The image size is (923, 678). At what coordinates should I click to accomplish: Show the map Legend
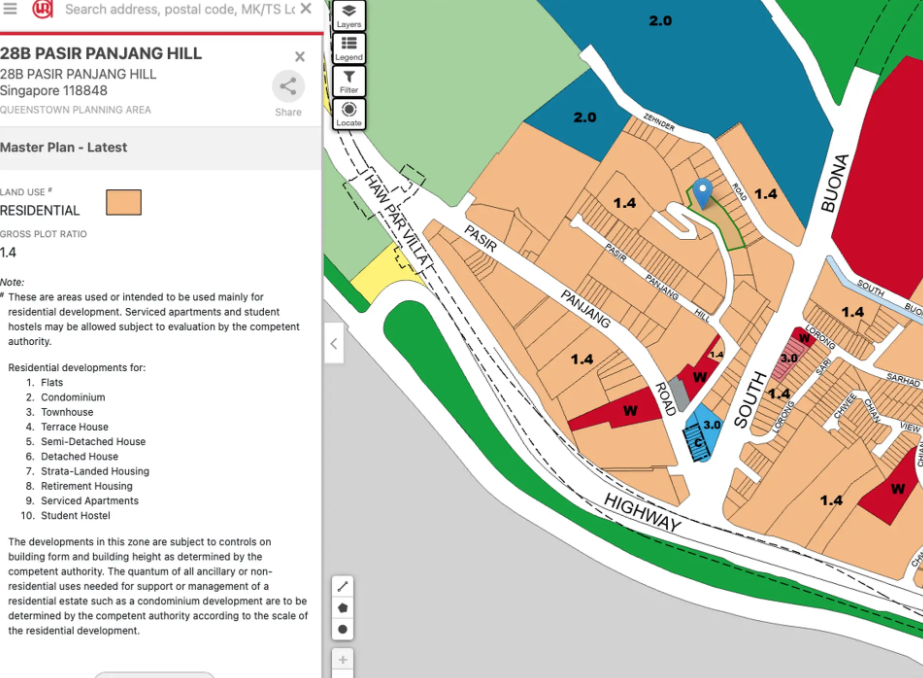click(349, 48)
